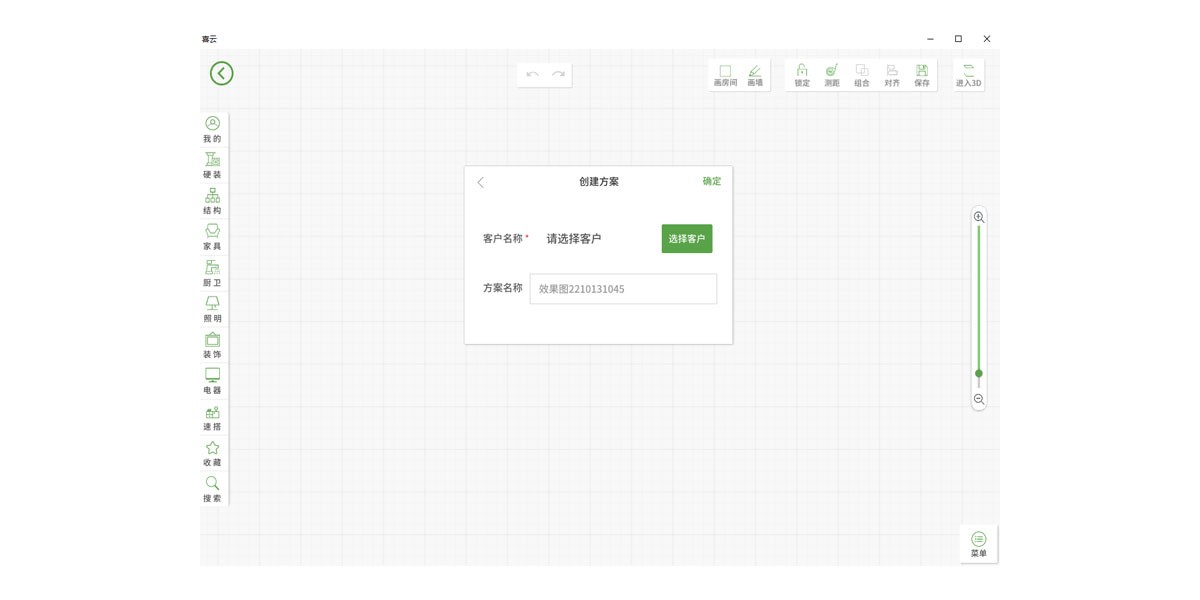1200x600 pixels.
Task: Open the 我的 (mine) sidebar tab
Action: pyautogui.click(x=212, y=129)
